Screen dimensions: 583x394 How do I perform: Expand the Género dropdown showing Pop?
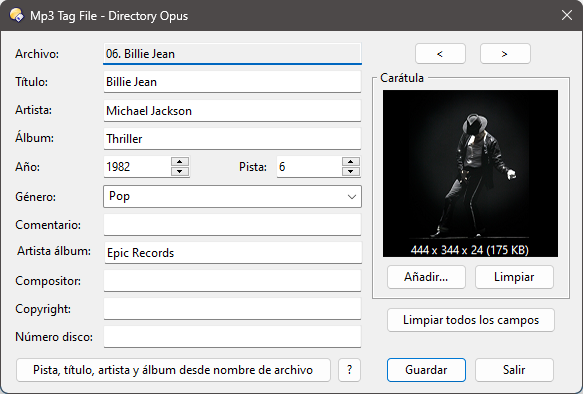232,197
